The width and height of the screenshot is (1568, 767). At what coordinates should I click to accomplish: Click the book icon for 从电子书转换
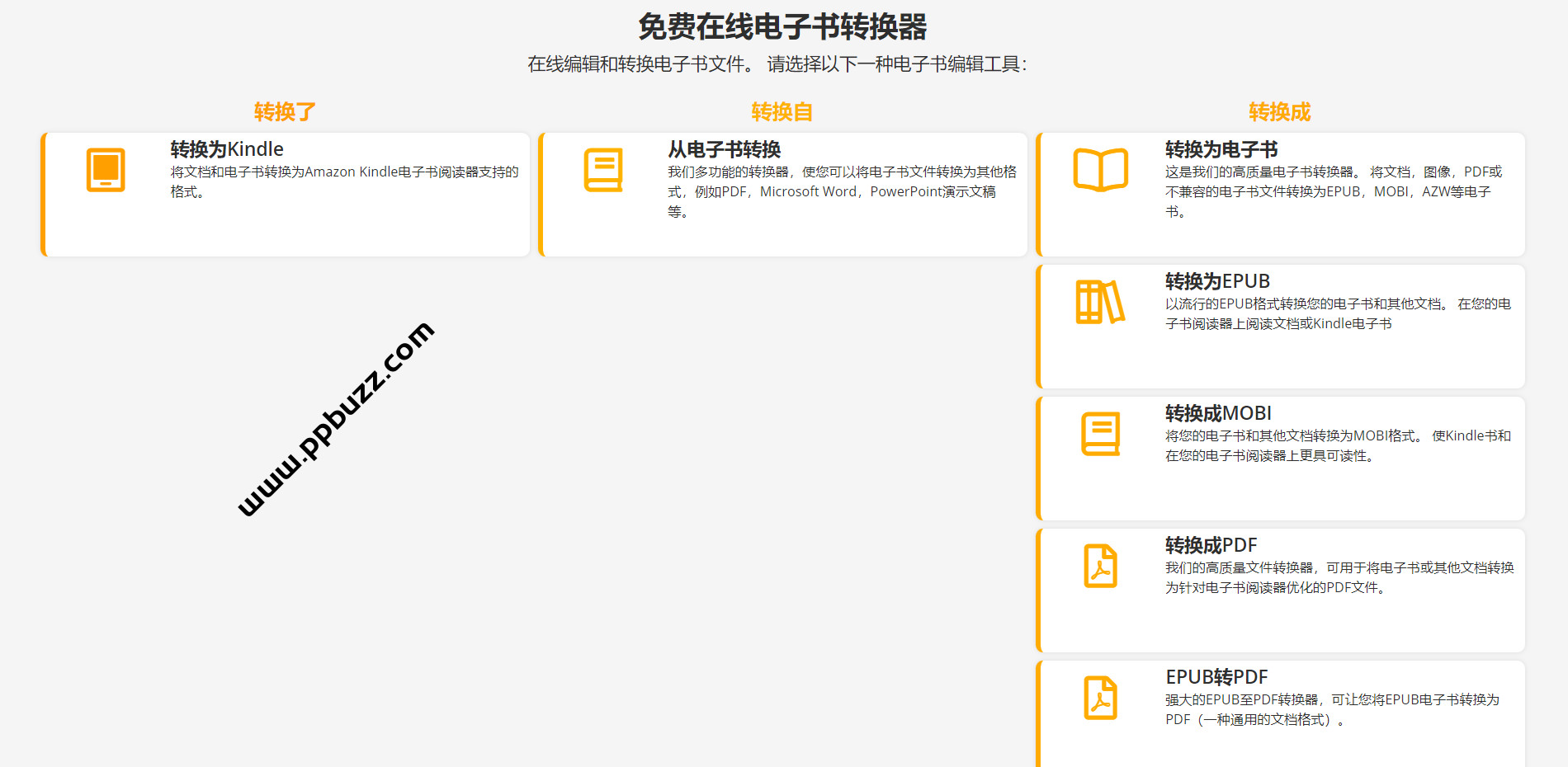click(x=603, y=170)
